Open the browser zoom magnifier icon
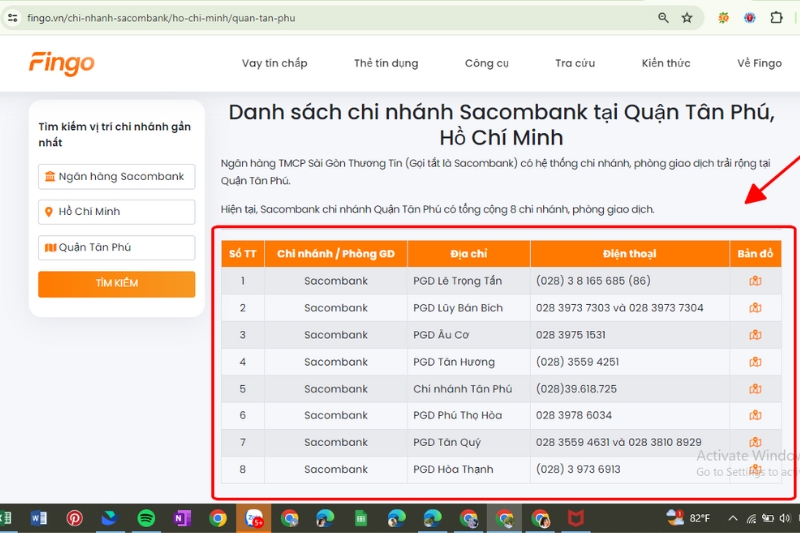 [663, 18]
